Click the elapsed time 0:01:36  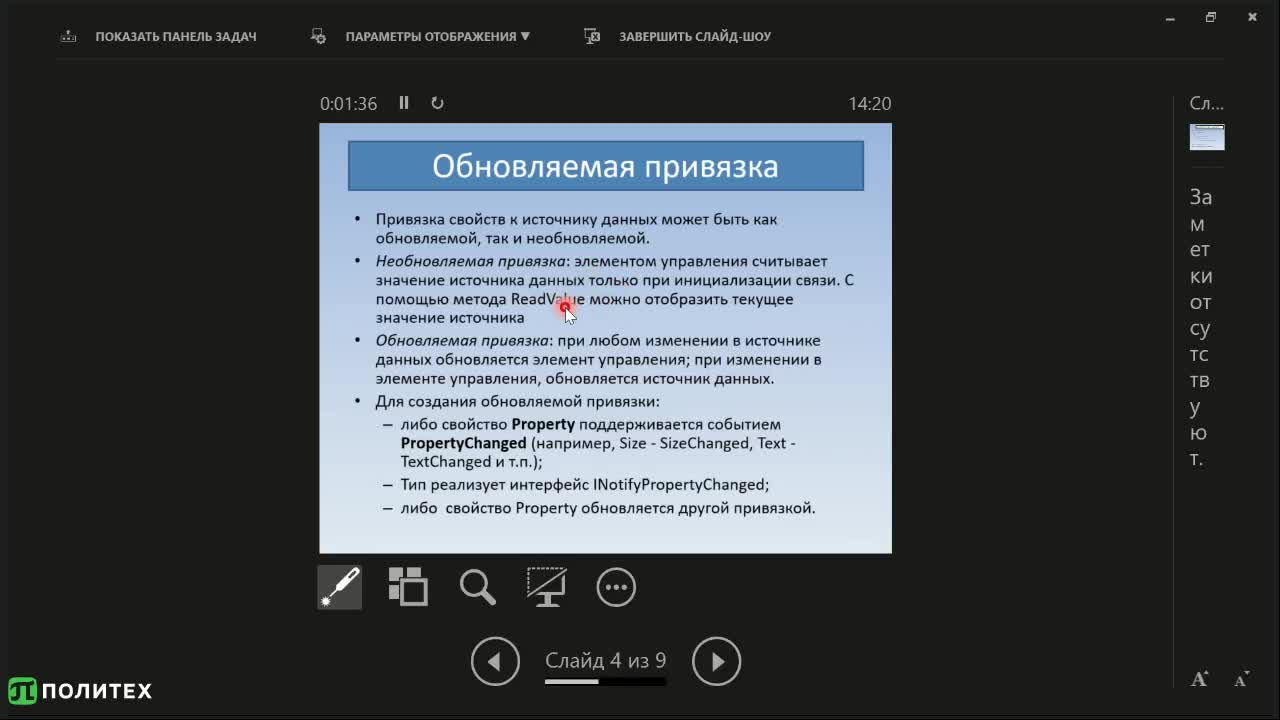tap(348, 104)
